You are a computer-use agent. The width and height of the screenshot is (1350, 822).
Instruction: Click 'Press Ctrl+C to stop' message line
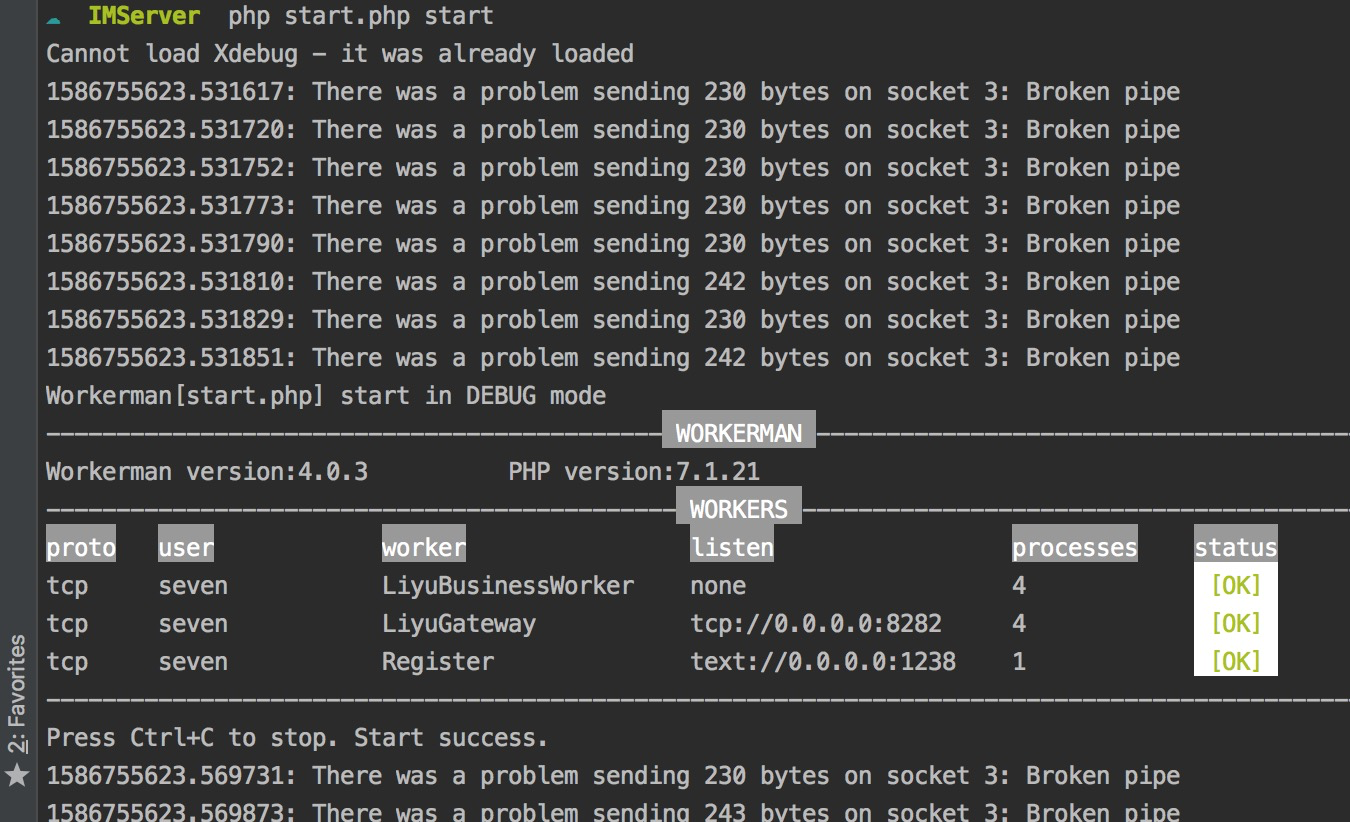point(297,737)
